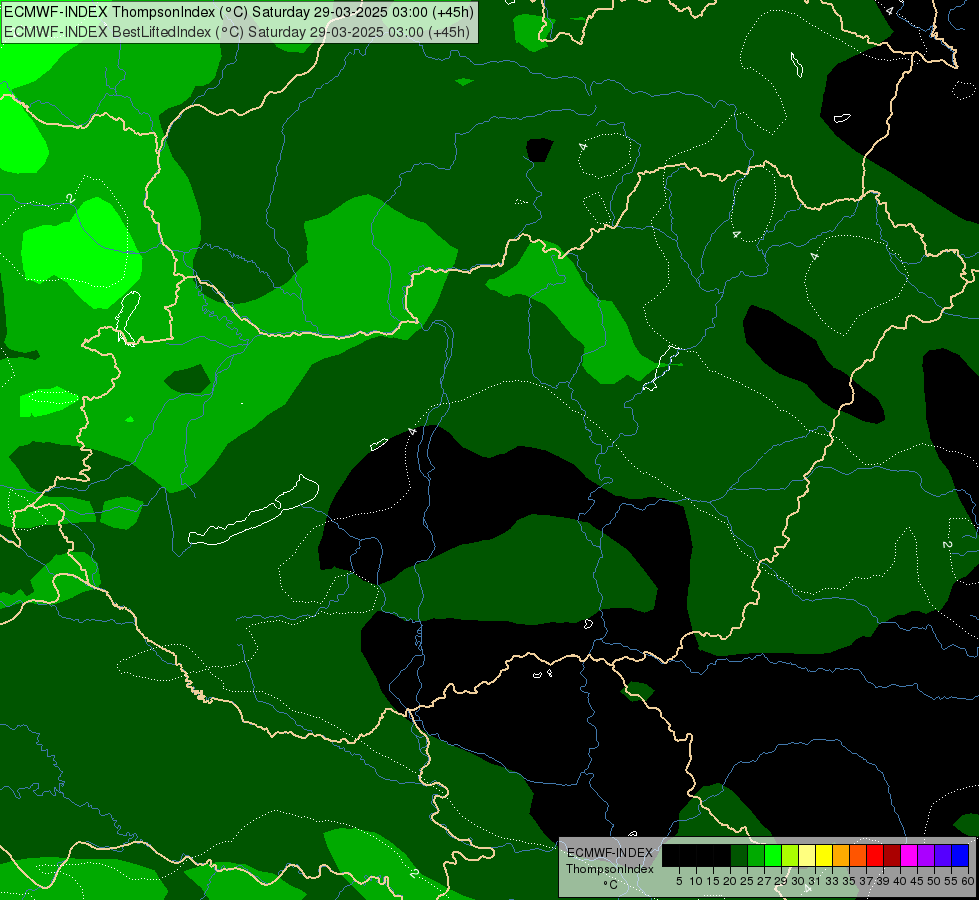The width and height of the screenshot is (979, 900).
Task: Pick the dark red 39–40 legend swatch
Action: (x=892, y=855)
